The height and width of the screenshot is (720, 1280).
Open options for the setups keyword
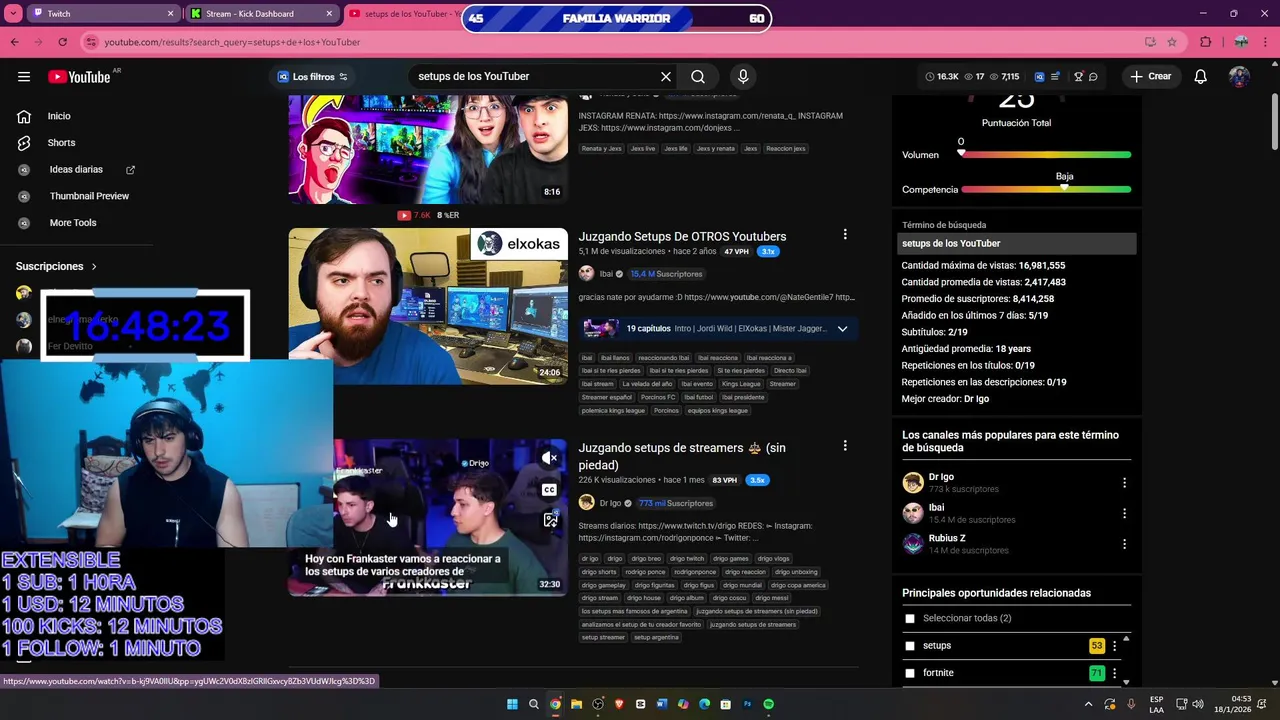[1114, 646]
